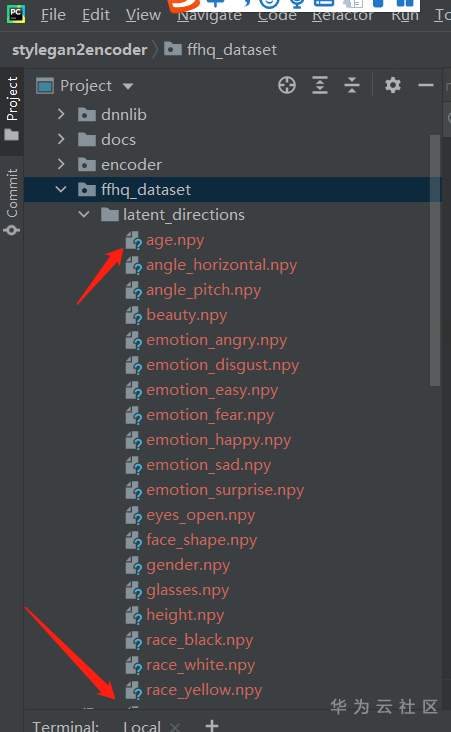Click the locate/select opened file crosshair icon
Screen dimensions: 451x732
coord(287,85)
